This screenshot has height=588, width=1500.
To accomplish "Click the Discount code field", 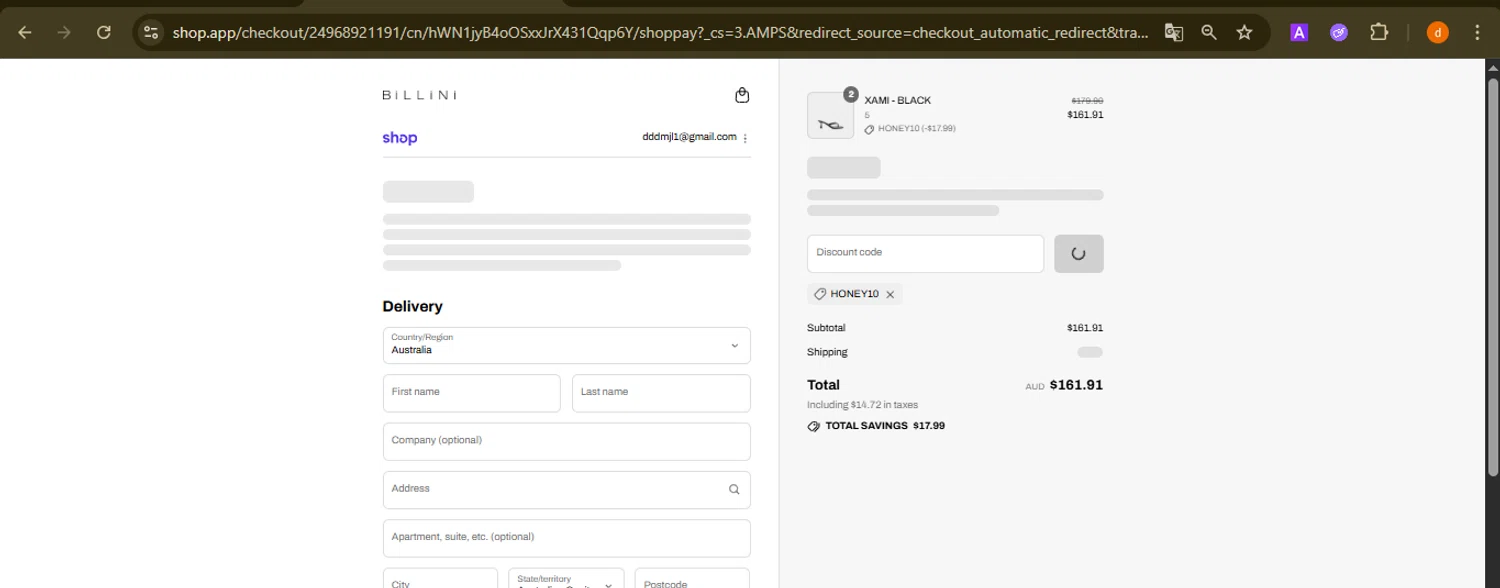I will point(925,253).
